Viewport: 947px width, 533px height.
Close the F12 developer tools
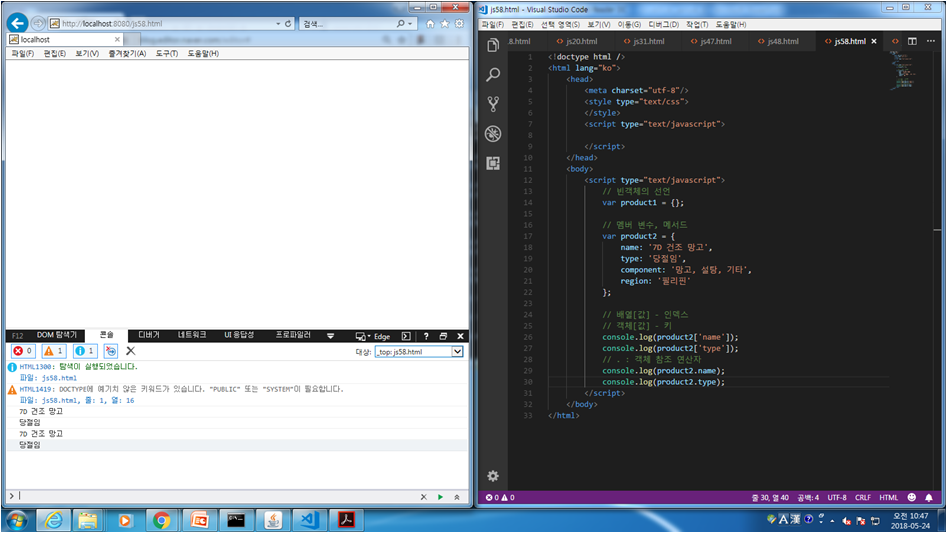(x=460, y=336)
